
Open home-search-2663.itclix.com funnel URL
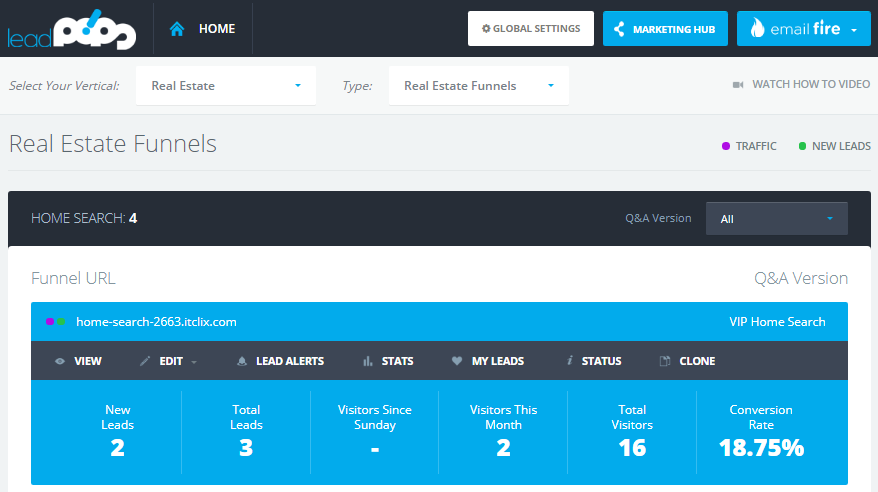[156, 322]
